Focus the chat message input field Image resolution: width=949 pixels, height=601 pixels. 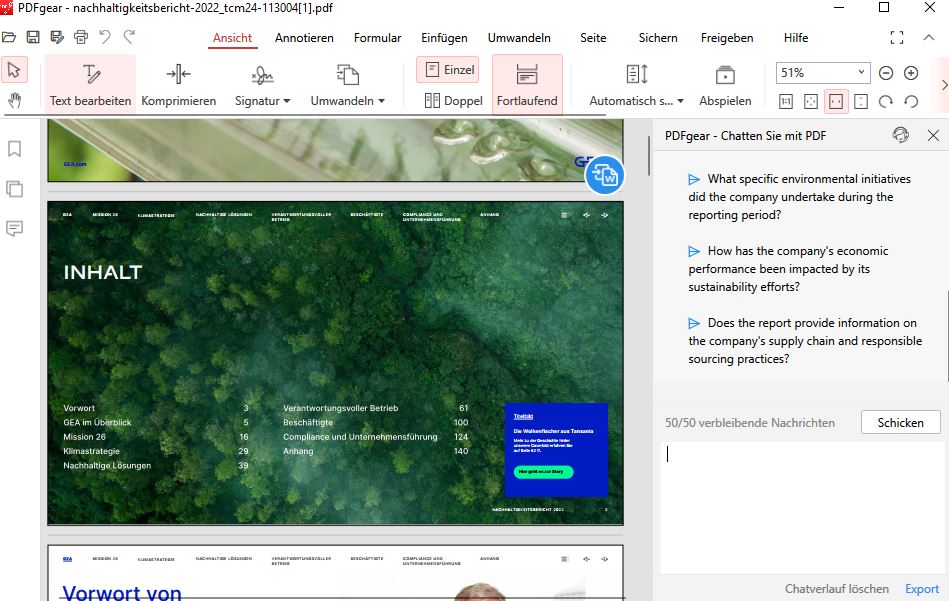(x=802, y=507)
